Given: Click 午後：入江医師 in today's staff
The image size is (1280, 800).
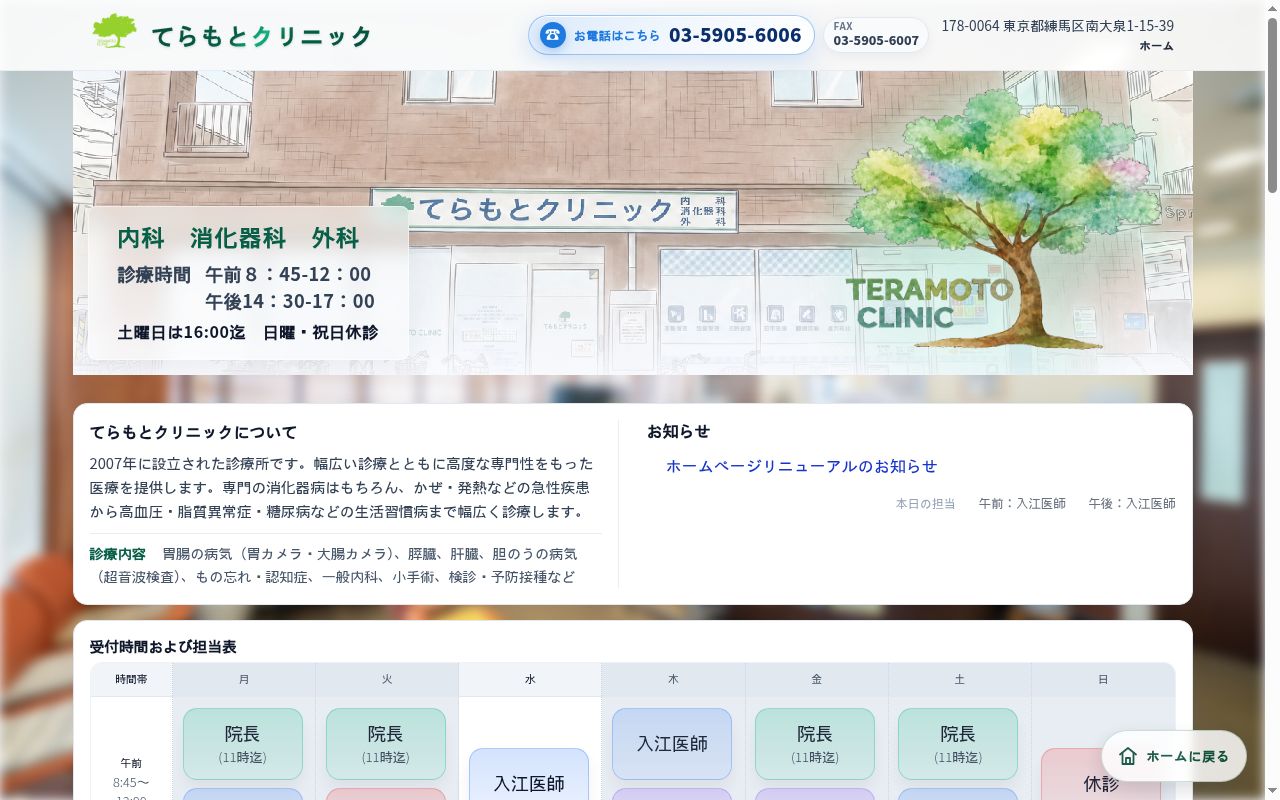Looking at the screenshot, I should point(1132,504).
